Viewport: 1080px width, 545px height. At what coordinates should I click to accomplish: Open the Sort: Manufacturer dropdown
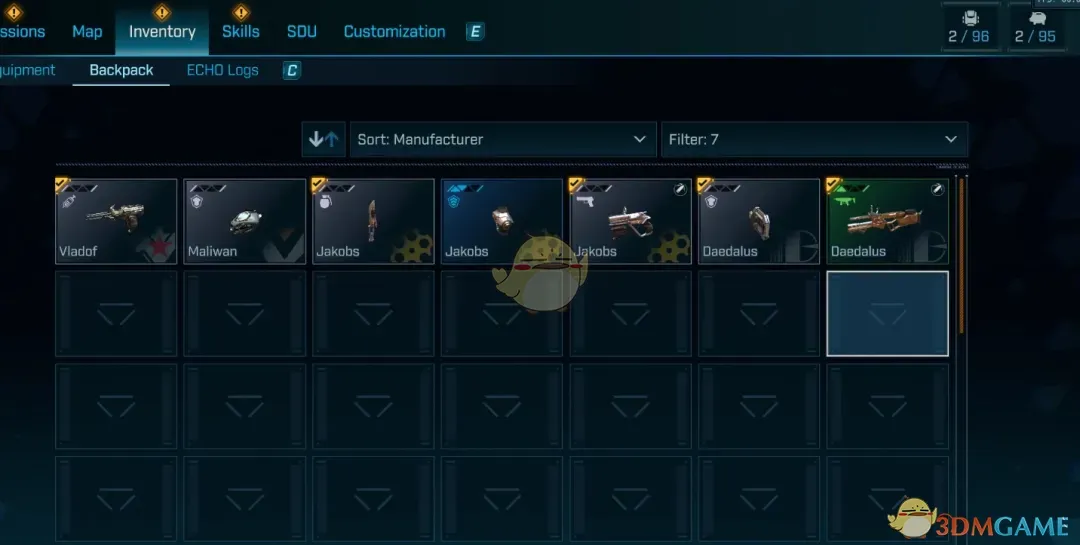[x=503, y=139]
